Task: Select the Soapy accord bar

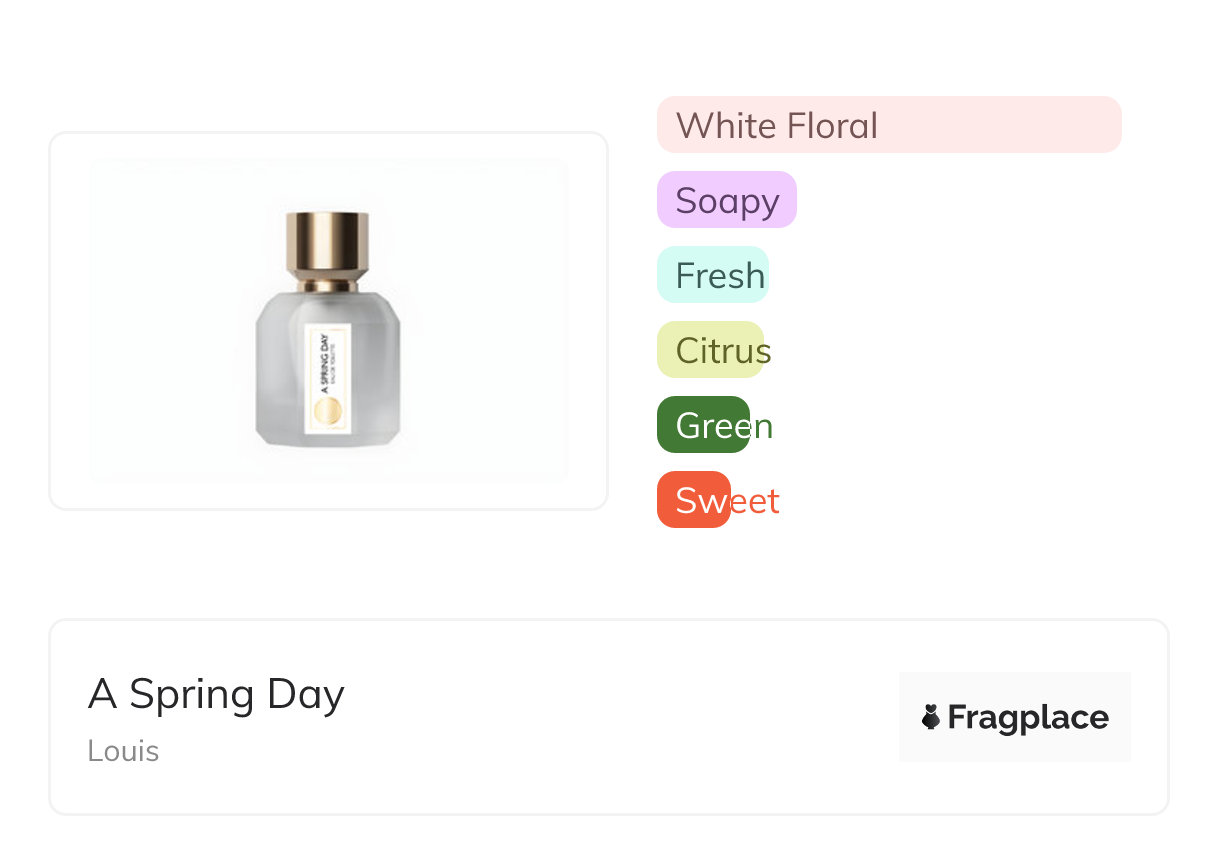Action: 726,200
